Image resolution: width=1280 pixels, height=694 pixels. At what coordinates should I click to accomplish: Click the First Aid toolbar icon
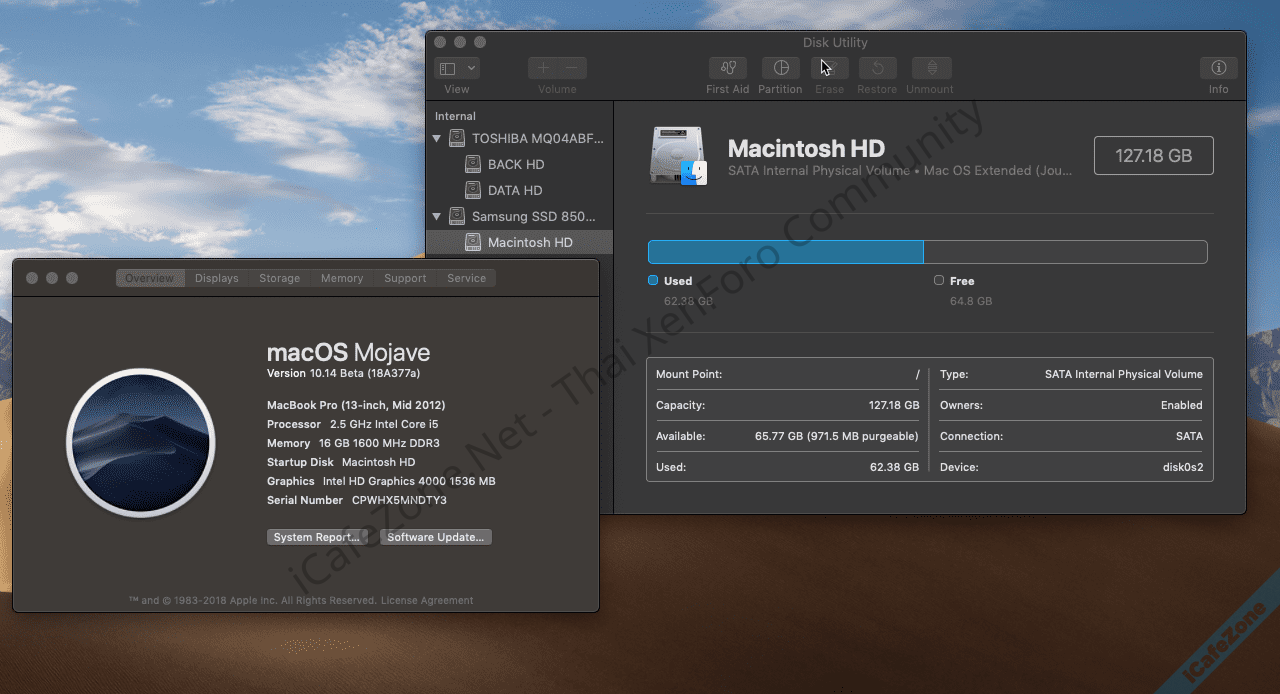[727, 68]
